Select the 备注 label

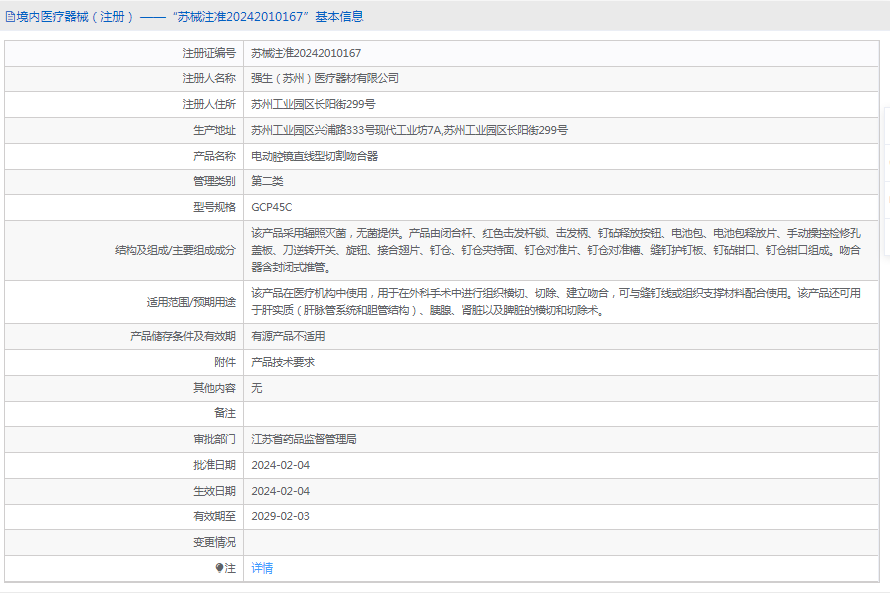225,413
